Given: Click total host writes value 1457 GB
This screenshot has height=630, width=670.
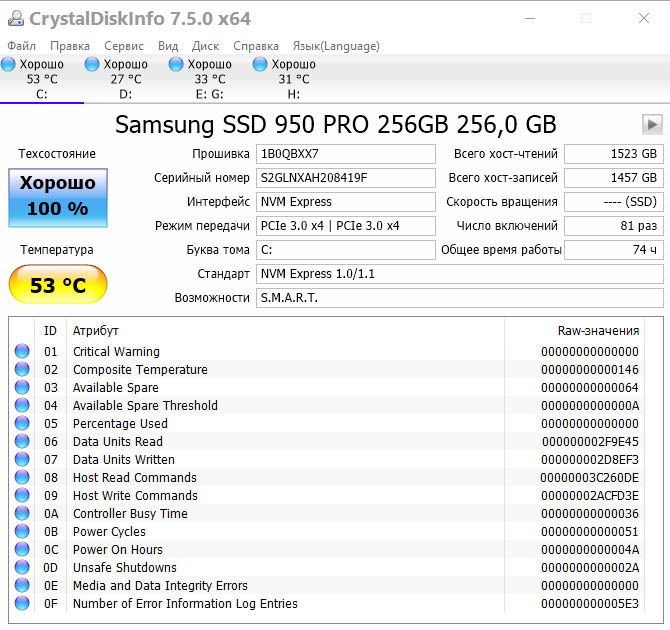Looking at the screenshot, I should pos(614,178).
